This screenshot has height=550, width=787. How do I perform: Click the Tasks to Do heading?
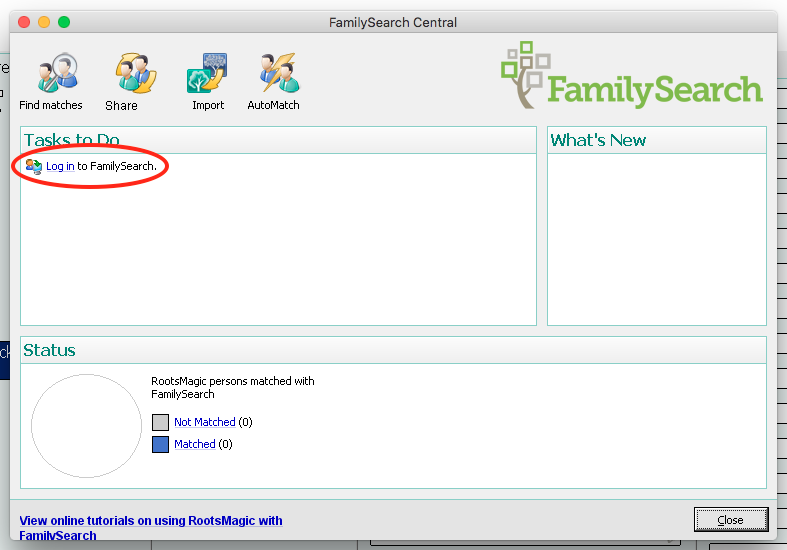[x=72, y=140]
